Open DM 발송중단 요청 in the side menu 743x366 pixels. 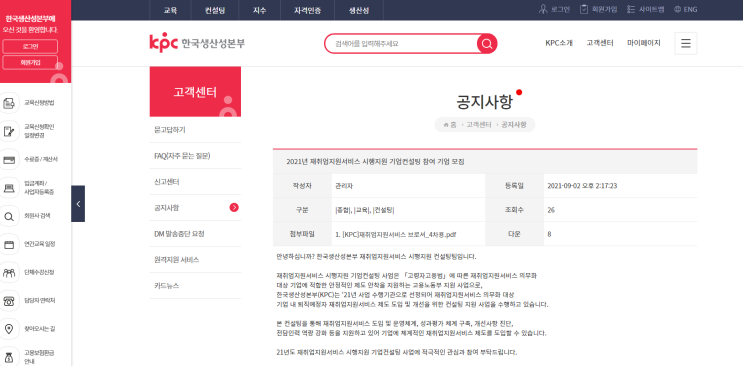tap(195, 234)
